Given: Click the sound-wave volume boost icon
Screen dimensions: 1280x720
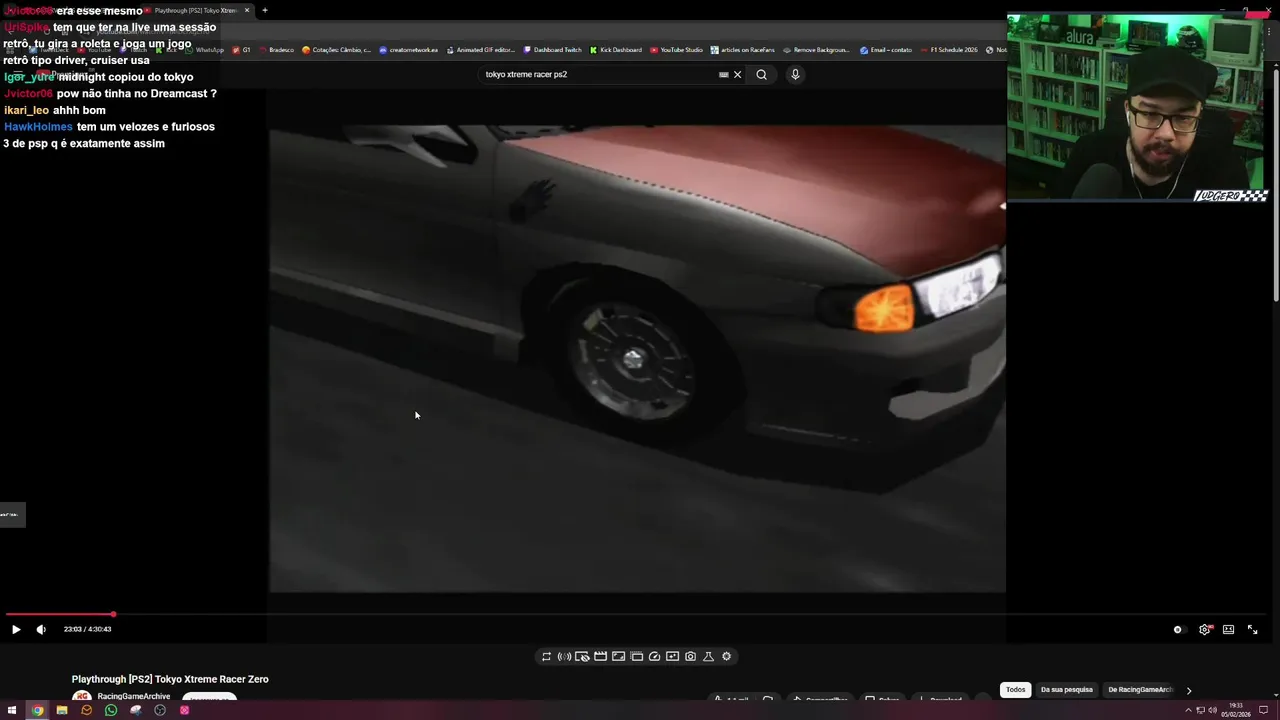Looking at the screenshot, I should tap(564, 657).
